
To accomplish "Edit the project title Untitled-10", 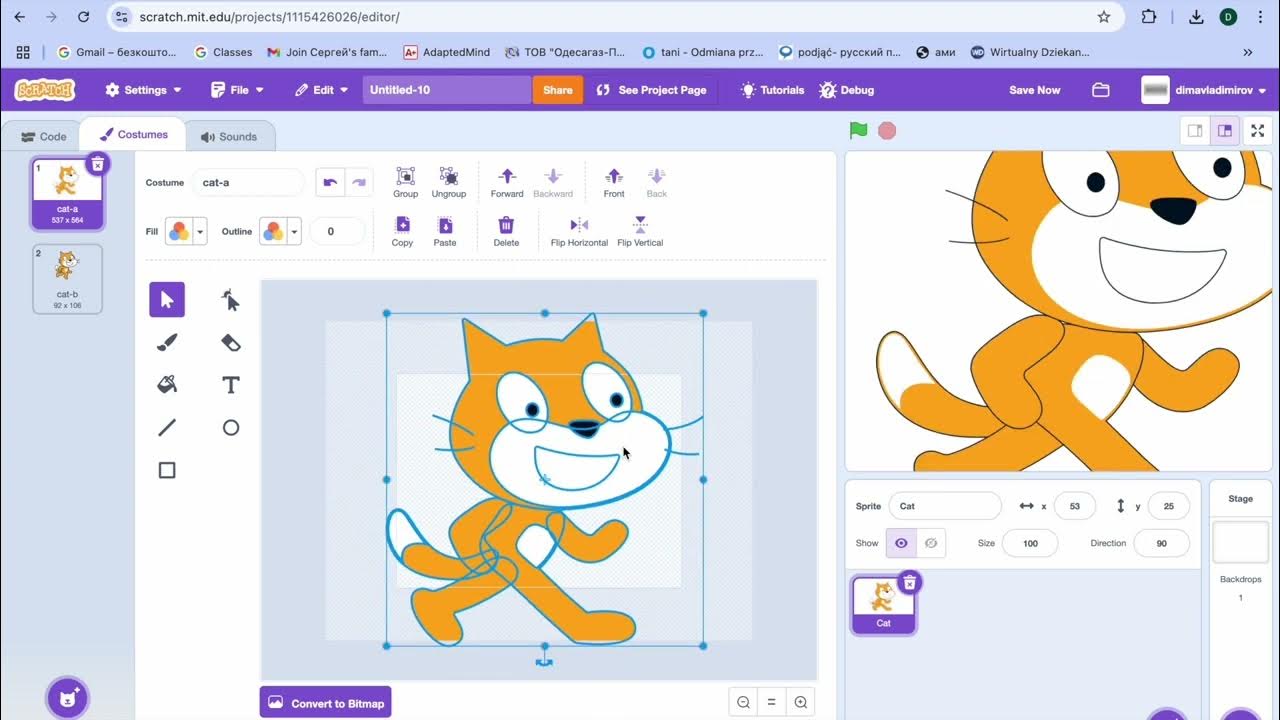I will tap(446, 90).
